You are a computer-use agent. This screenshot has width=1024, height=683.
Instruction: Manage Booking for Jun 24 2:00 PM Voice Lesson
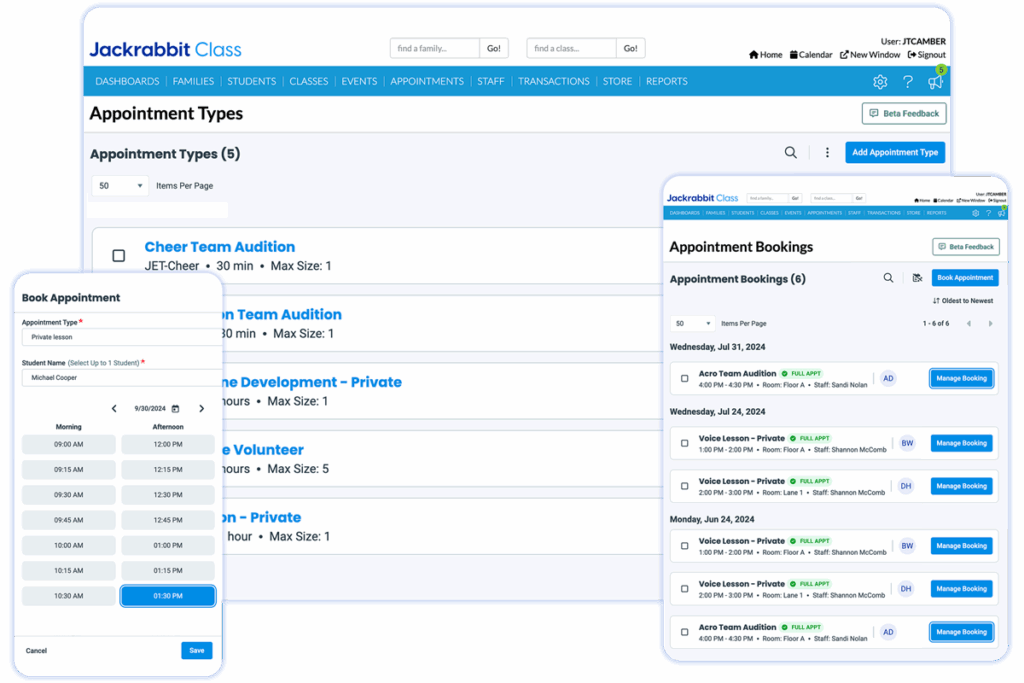click(x=961, y=589)
